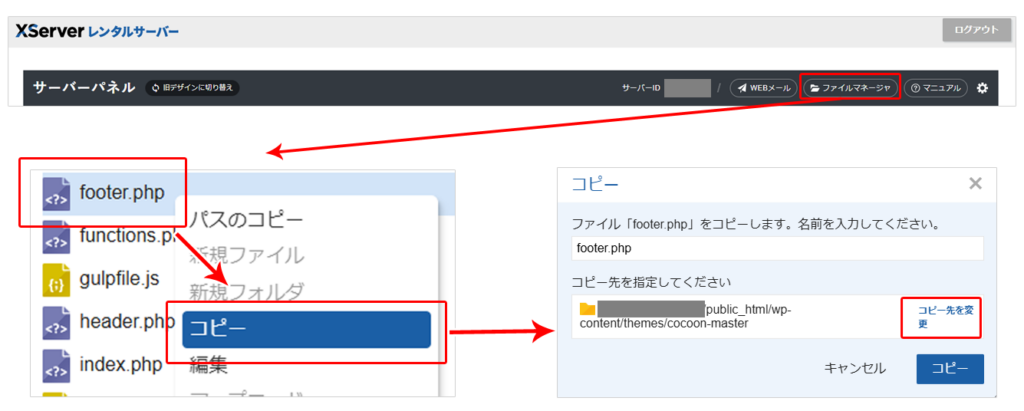Close the コピー dialog with X
Image resolution: width=1024 pixels, height=411 pixels.
(975, 184)
